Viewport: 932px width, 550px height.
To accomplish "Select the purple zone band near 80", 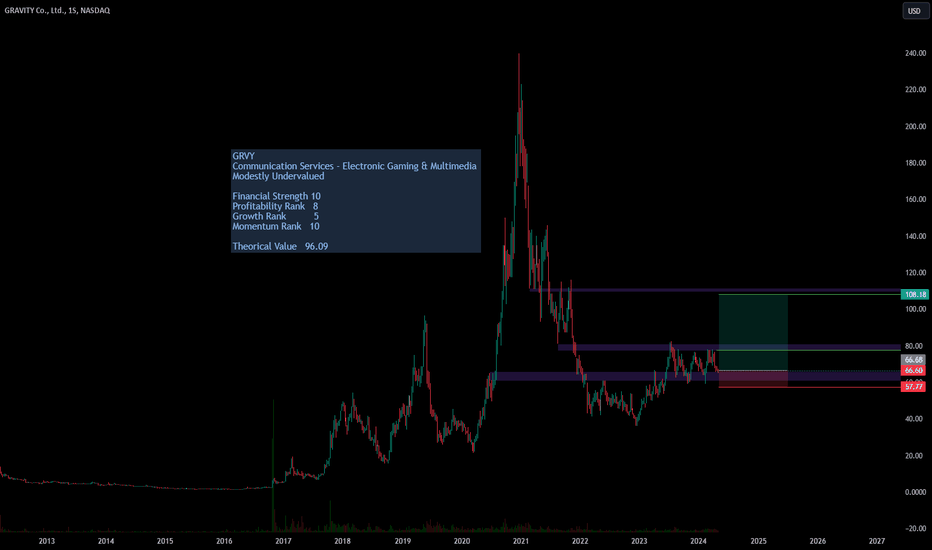I will coord(729,347).
